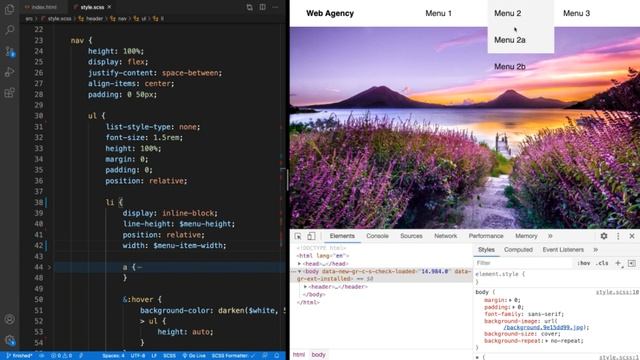
Task: Select html in the DevTools breadcrumb
Action: point(299,355)
